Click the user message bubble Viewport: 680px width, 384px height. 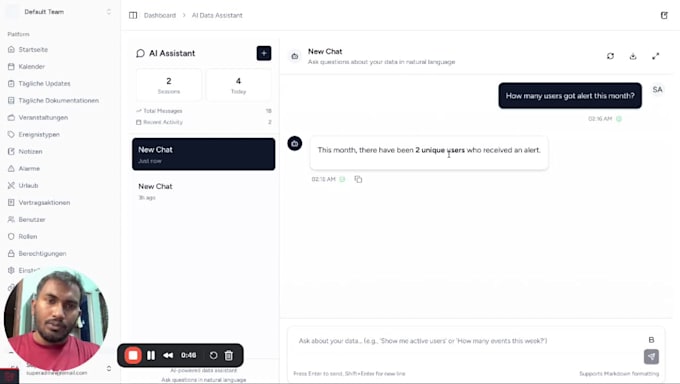click(570, 96)
